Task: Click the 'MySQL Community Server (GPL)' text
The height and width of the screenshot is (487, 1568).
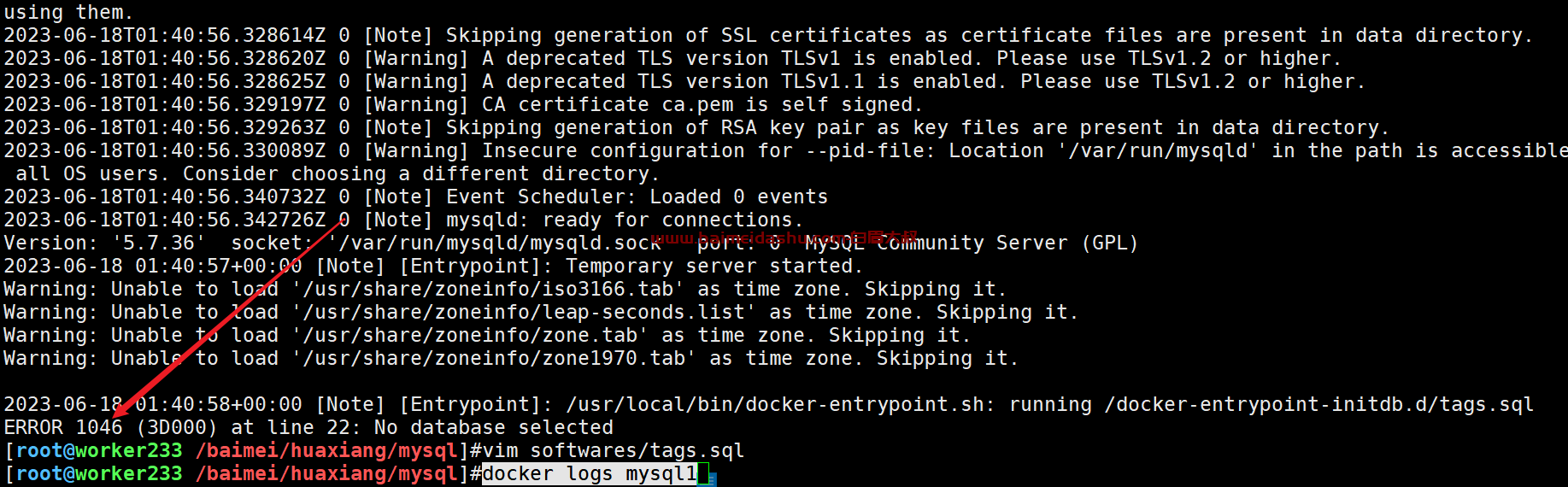Action: click(972, 243)
